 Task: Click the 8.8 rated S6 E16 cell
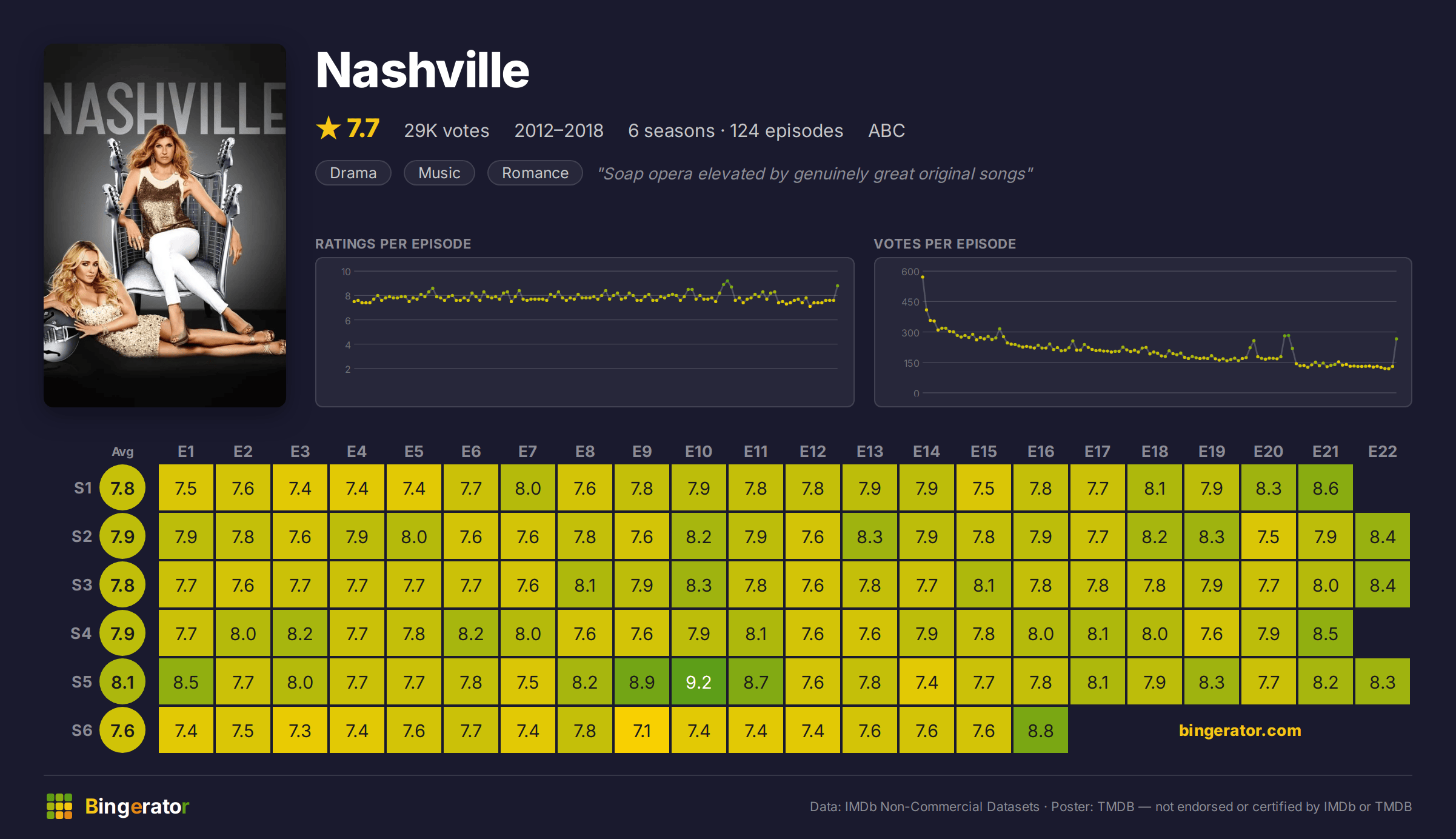click(1041, 730)
